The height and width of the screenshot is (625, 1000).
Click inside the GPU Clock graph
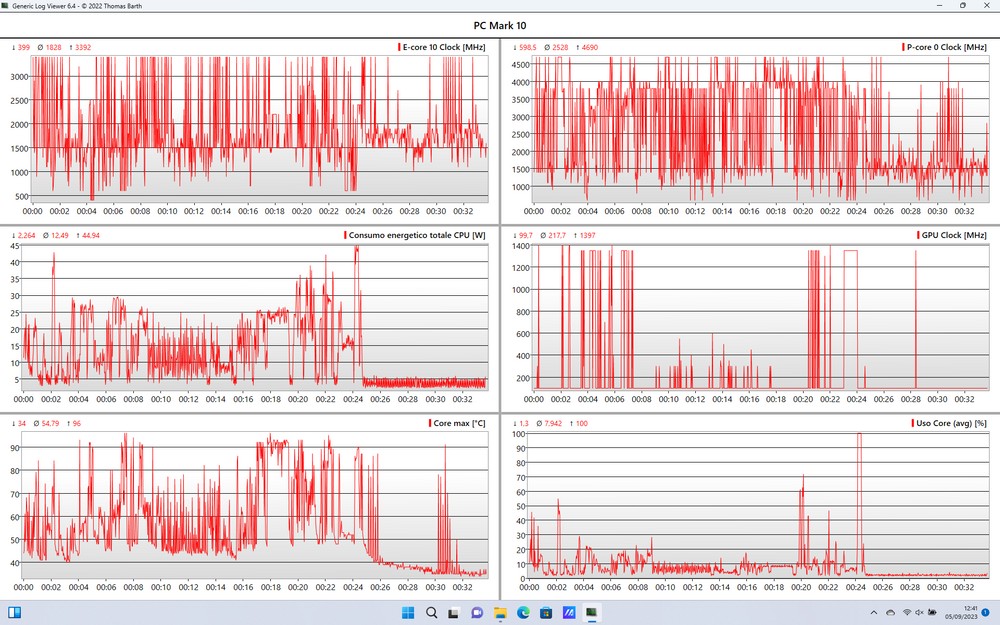[x=760, y=318]
